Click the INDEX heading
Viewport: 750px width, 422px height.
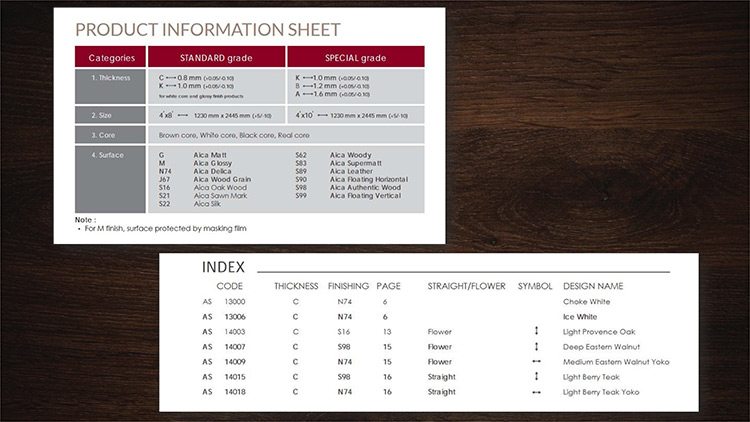tap(223, 267)
